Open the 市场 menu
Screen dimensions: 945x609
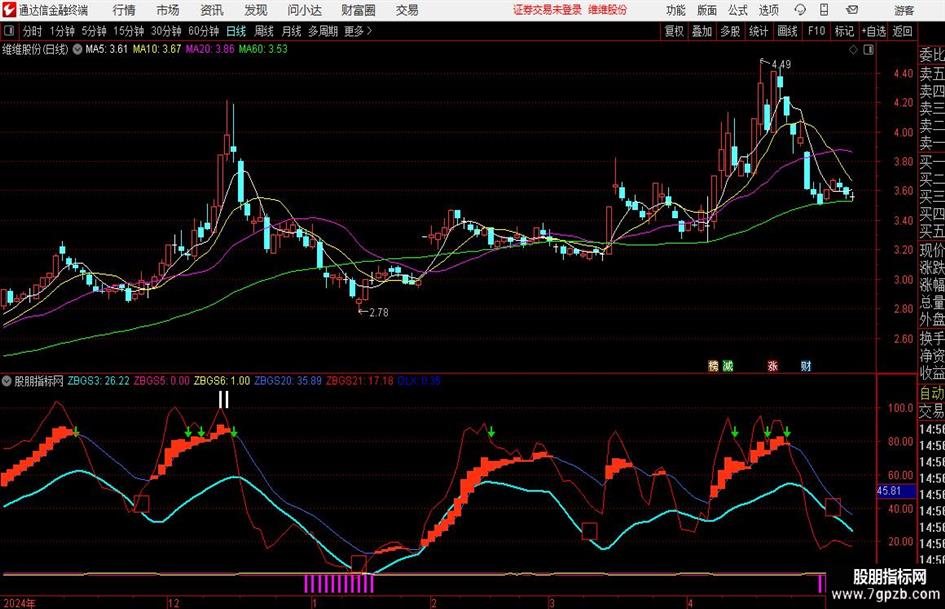pyautogui.click(x=168, y=10)
